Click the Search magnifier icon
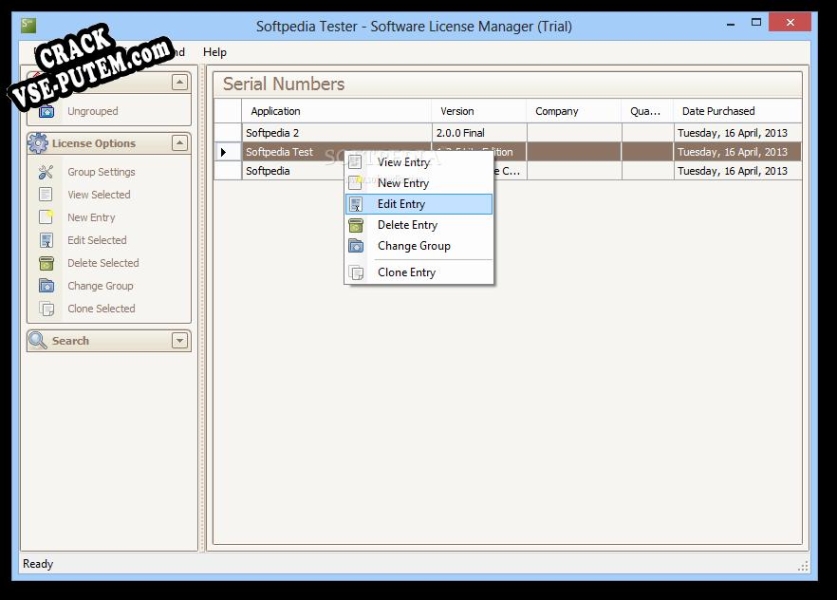 (x=38, y=340)
